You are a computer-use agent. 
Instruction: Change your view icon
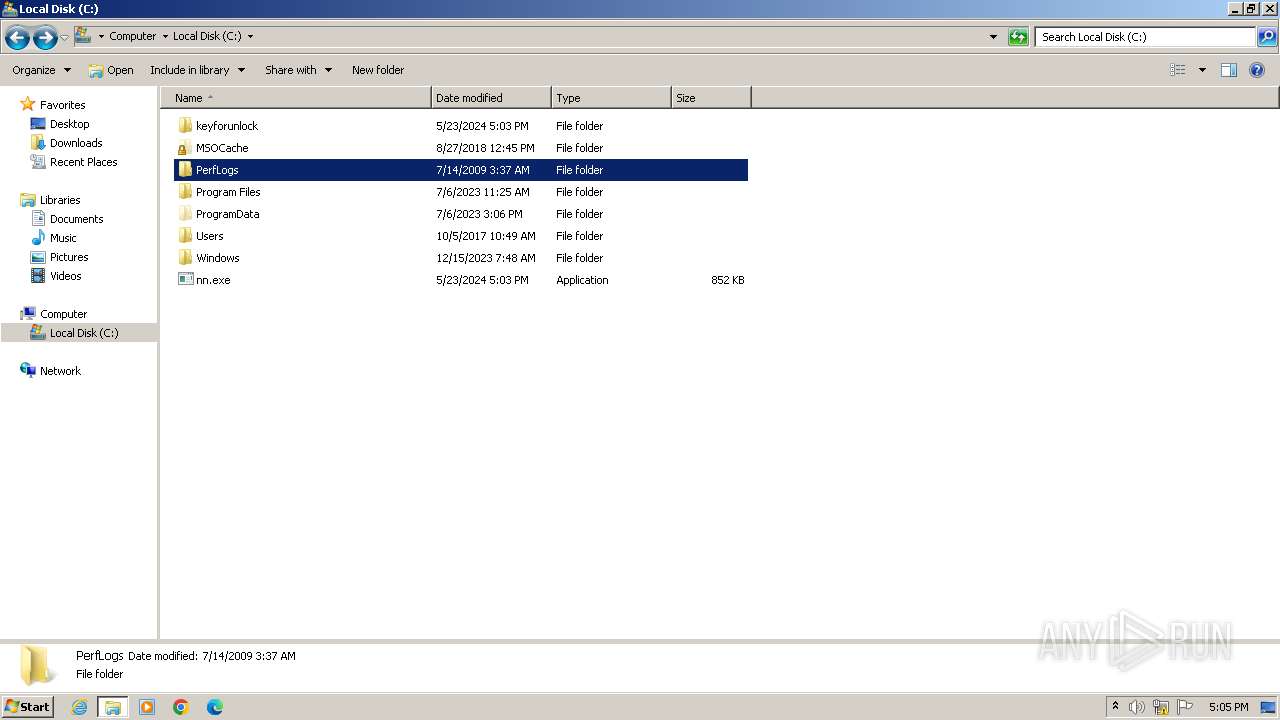pyautogui.click(x=1178, y=70)
